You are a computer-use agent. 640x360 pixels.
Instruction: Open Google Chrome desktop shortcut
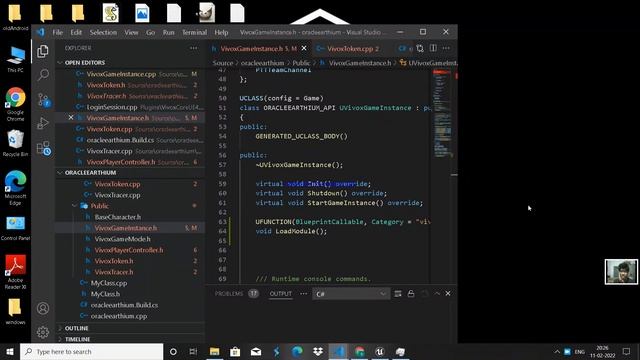click(x=15, y=104)
